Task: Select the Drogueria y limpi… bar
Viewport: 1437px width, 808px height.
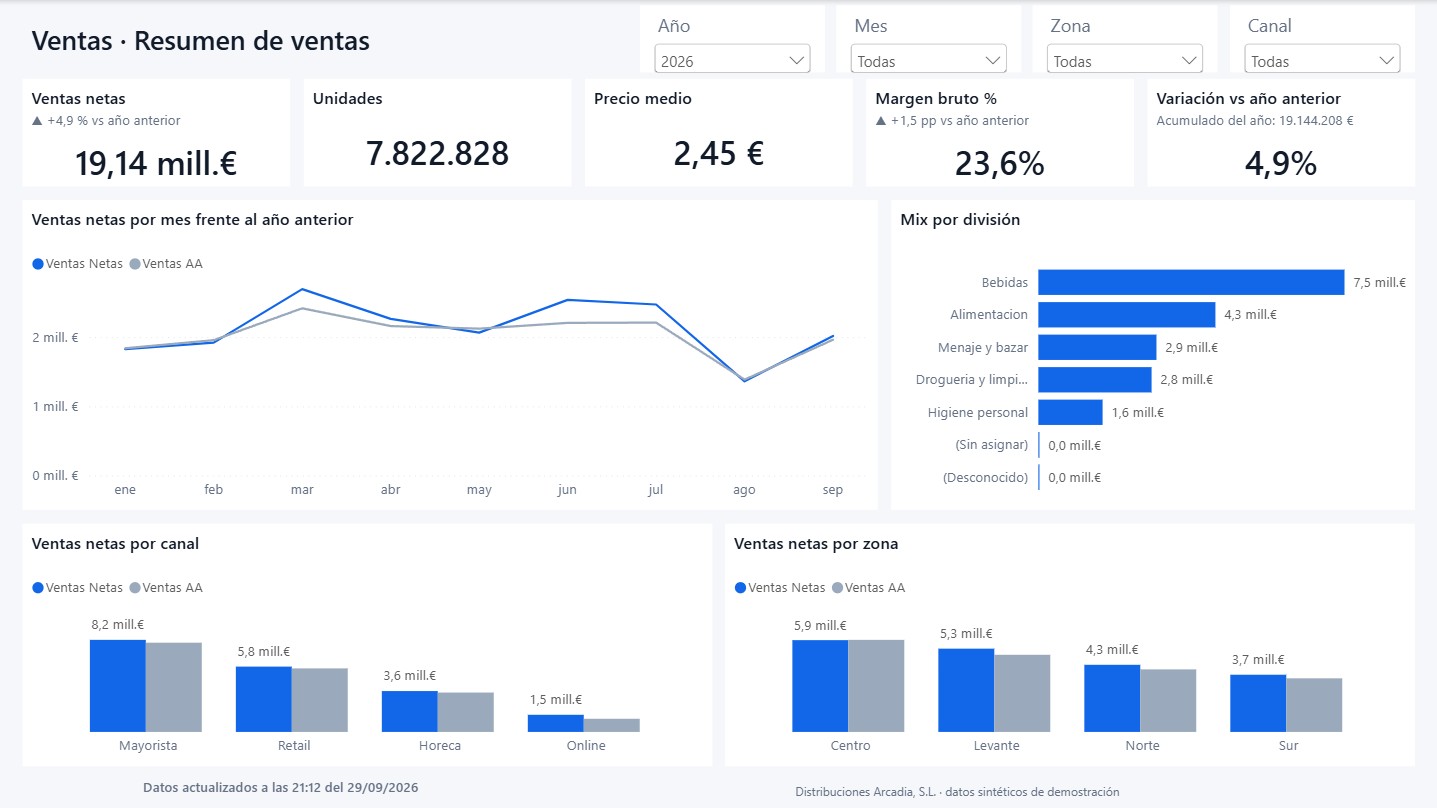Action: pyautogui.click(x=1095, y=380)
